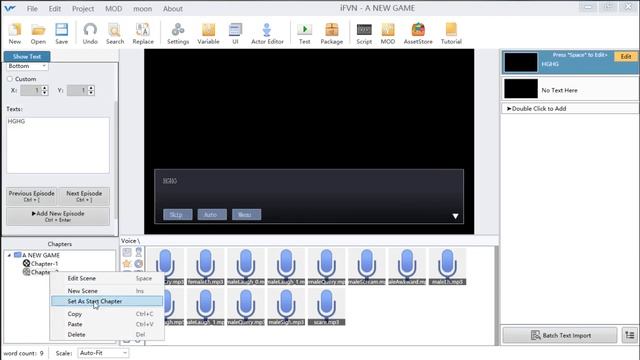Click the white triangle in dialogue box preview
The image size is (640, 360).
[455, 216]
